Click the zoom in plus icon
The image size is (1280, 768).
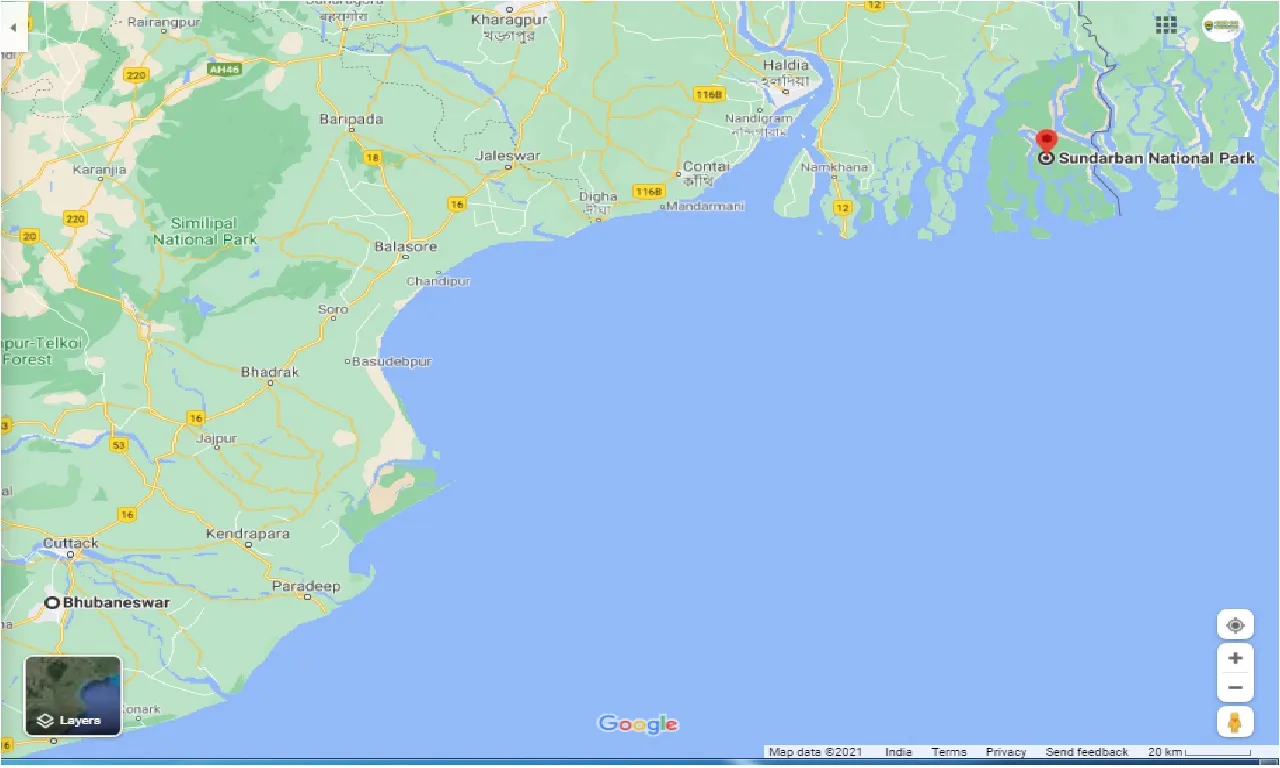click(1235, 657)
